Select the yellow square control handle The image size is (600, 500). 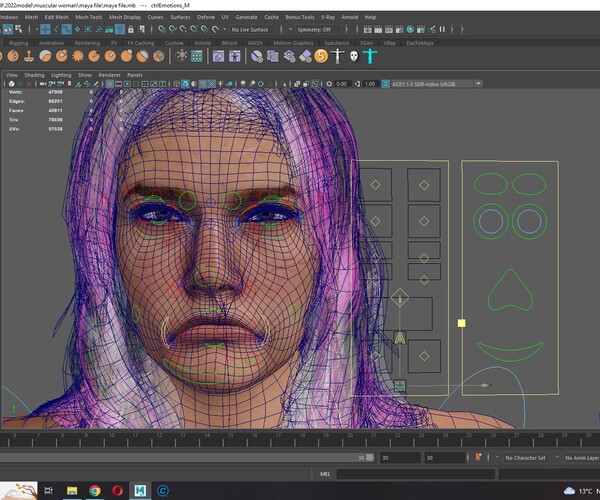click(462, 323)
